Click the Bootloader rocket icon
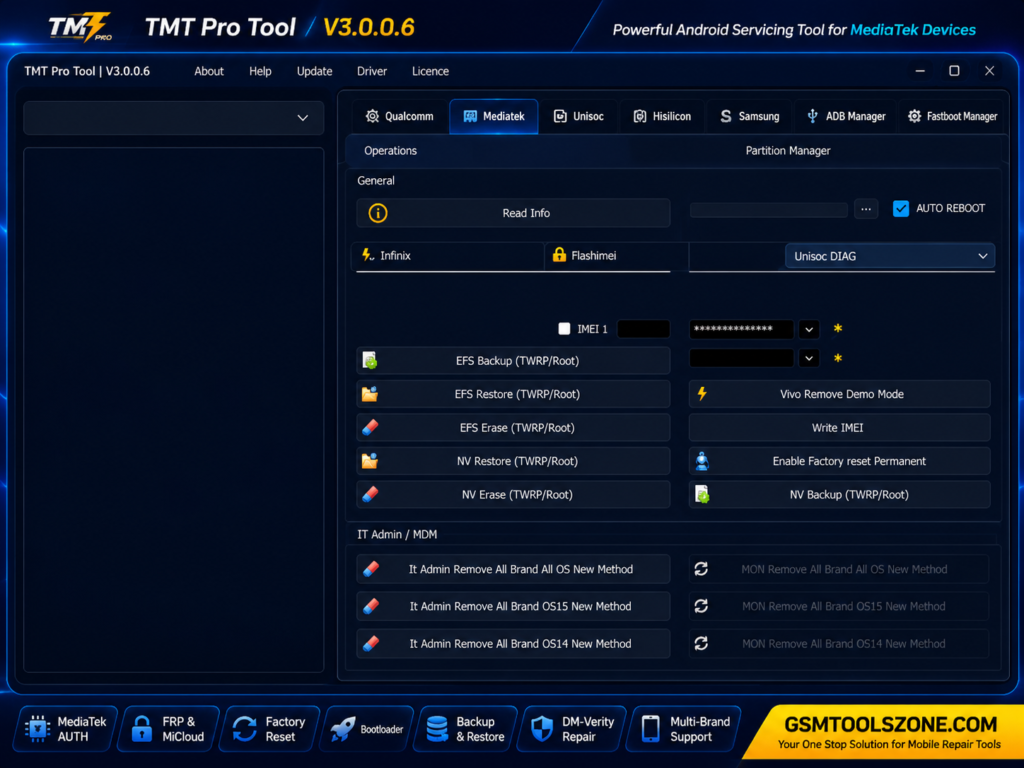1024x768 pixels. [x=343, y=729]
